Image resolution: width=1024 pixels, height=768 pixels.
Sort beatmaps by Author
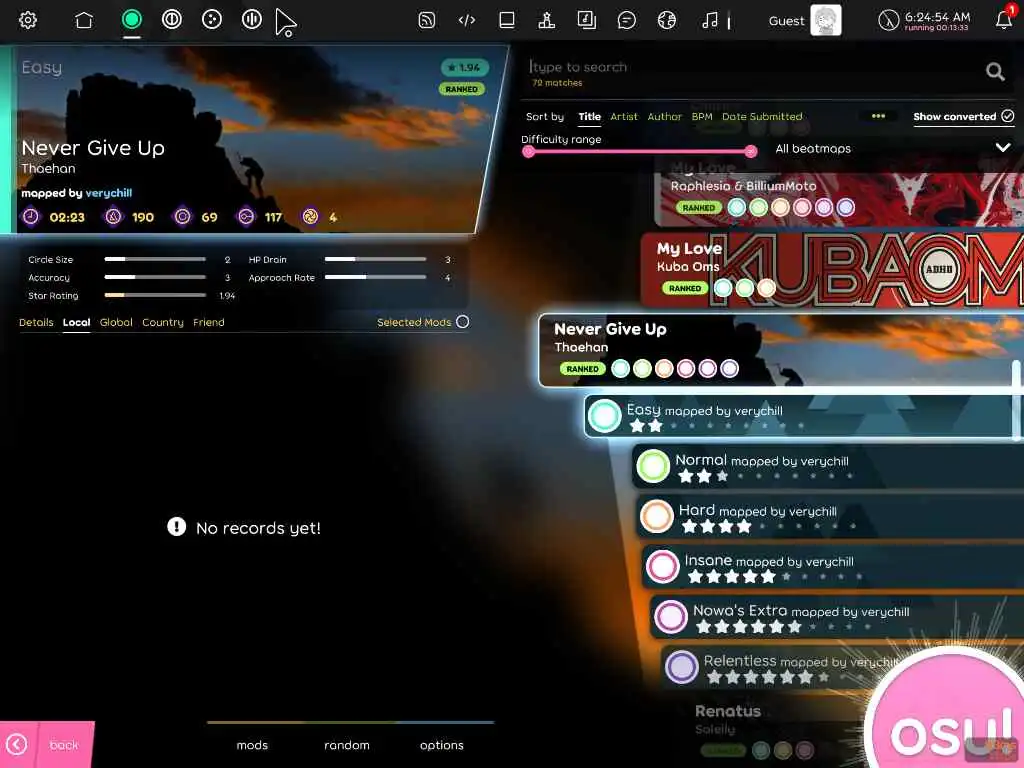tap(665, 117)
